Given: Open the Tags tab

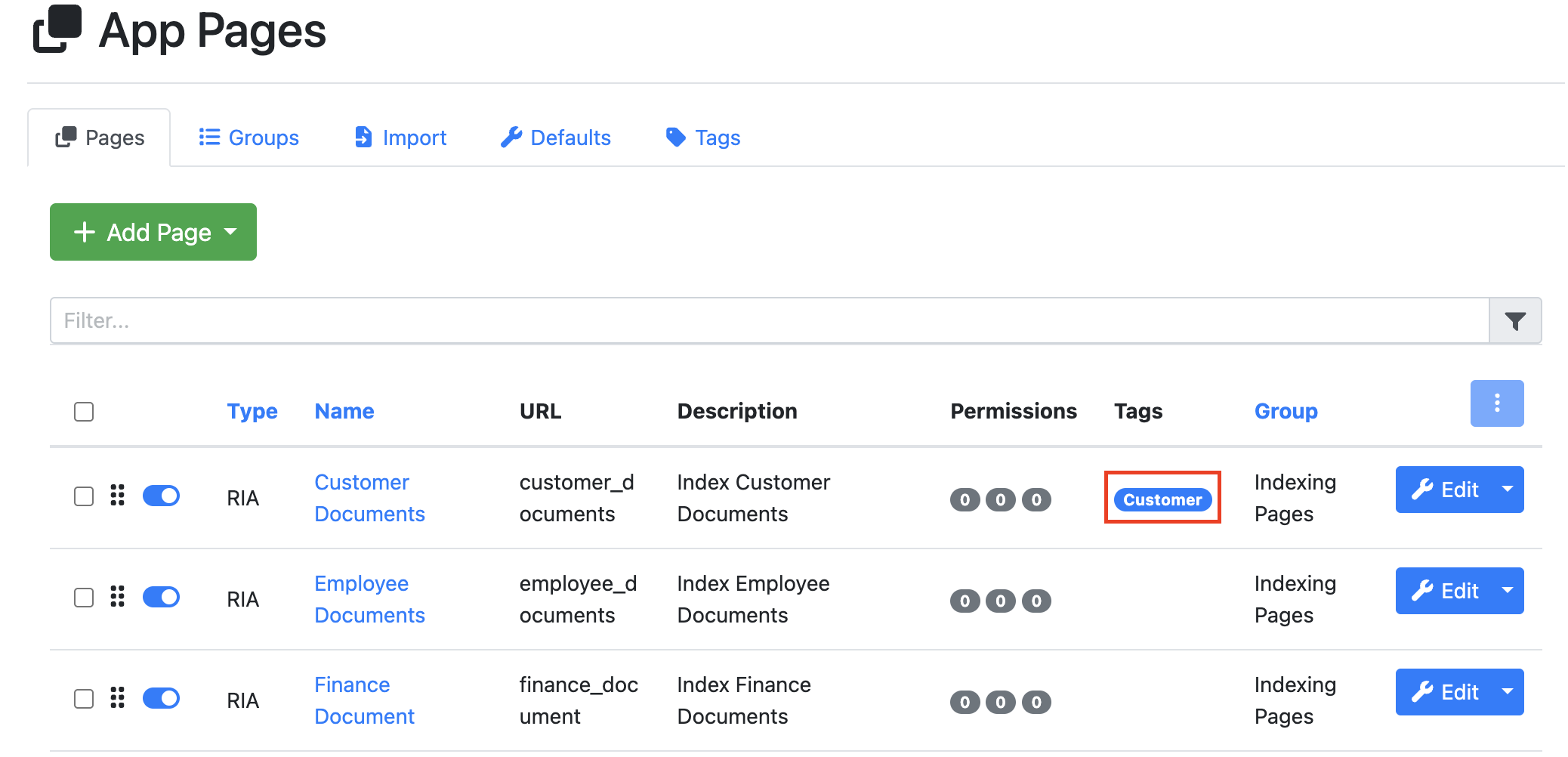Looking at the screenshot, I should click(x=702, y=137).
